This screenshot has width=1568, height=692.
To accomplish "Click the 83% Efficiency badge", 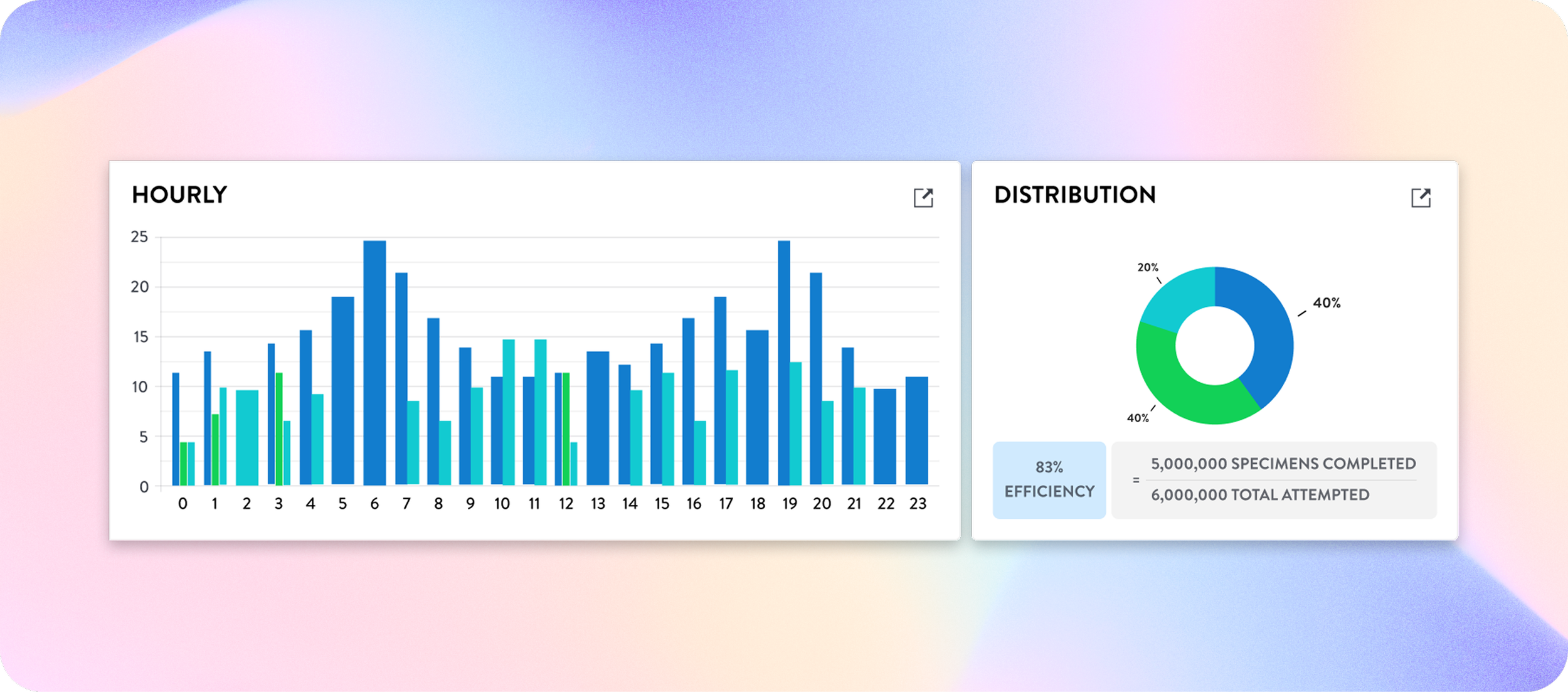I will click(1049, 480).
